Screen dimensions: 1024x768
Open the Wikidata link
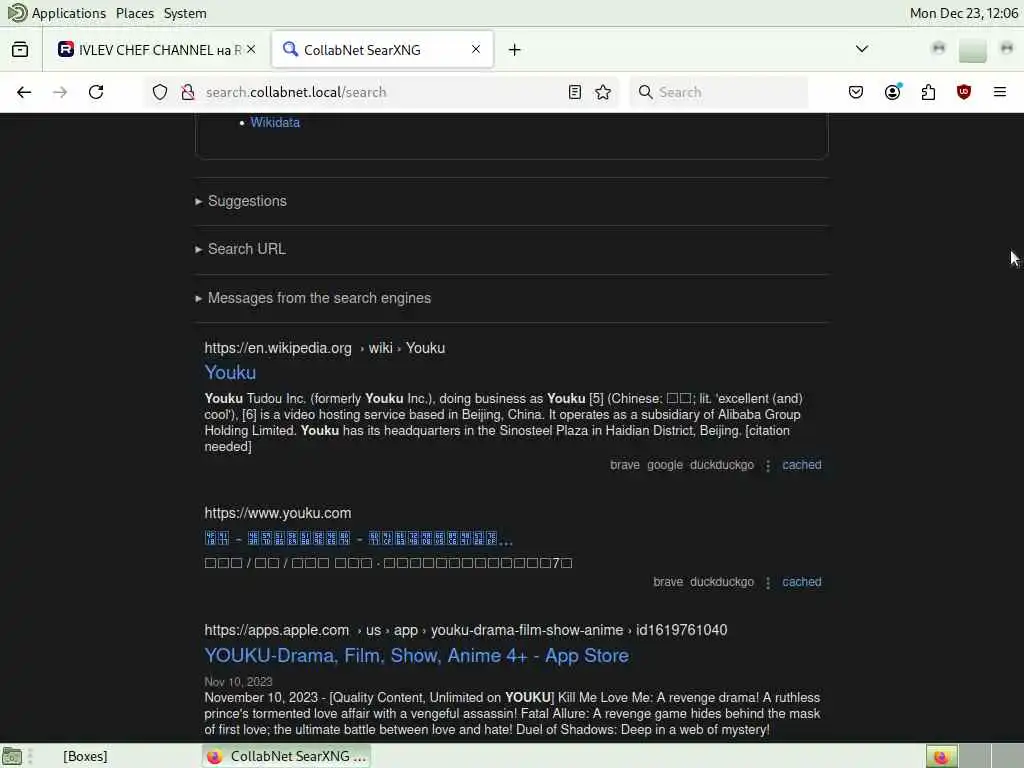275,123
